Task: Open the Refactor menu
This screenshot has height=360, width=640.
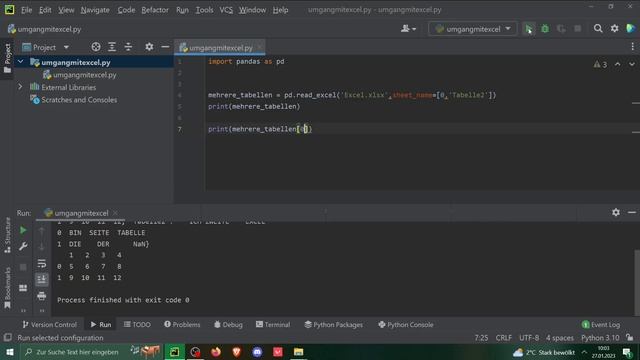Action: 155,10
